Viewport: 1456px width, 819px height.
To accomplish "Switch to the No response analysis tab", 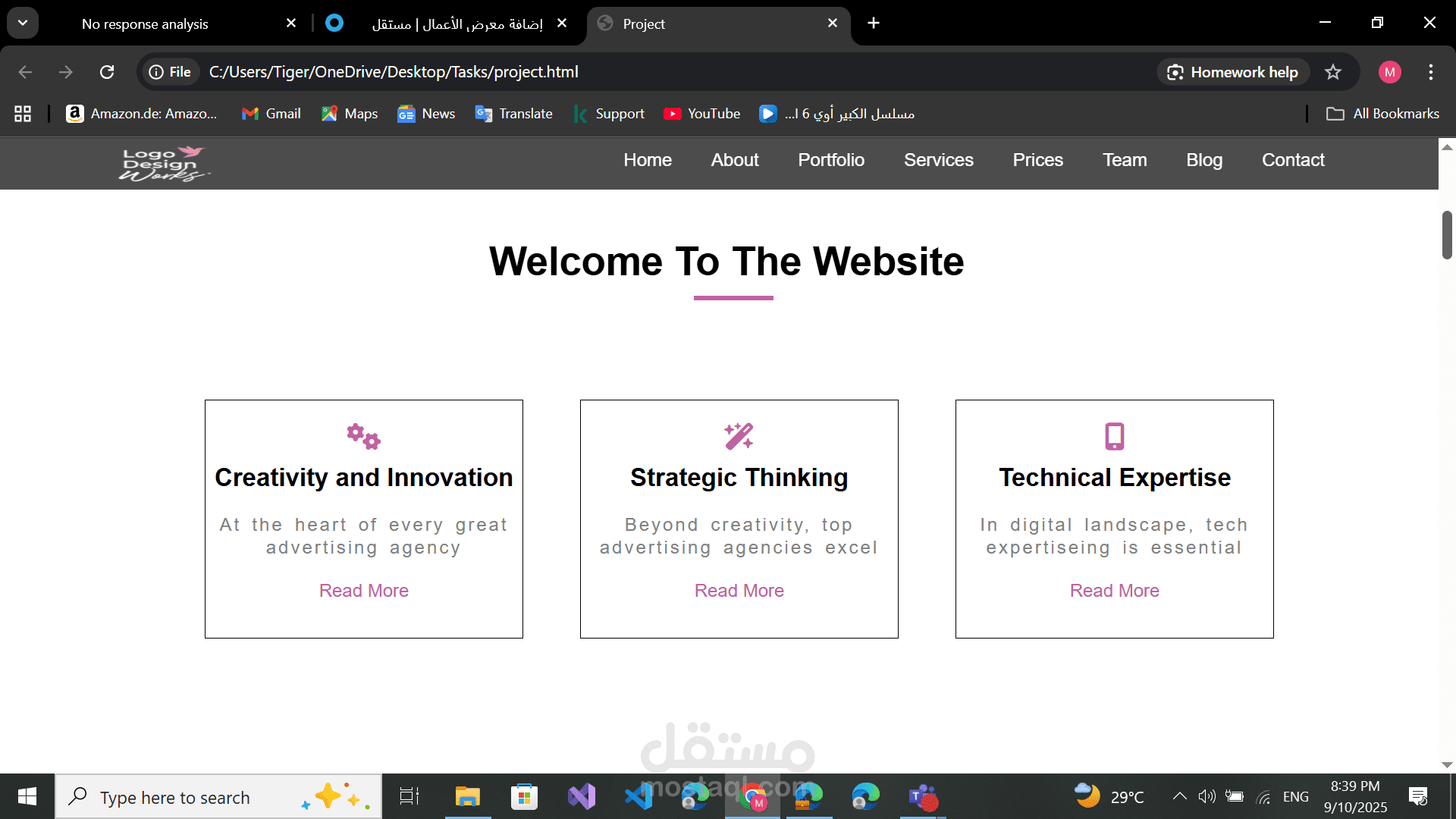I will [x=144, y=24].
